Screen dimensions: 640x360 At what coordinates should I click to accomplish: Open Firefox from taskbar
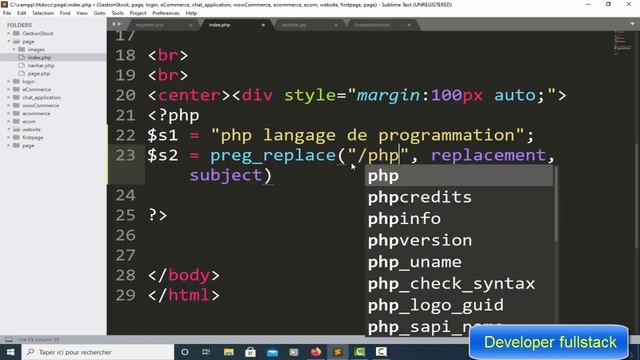[x=316, y=352]
